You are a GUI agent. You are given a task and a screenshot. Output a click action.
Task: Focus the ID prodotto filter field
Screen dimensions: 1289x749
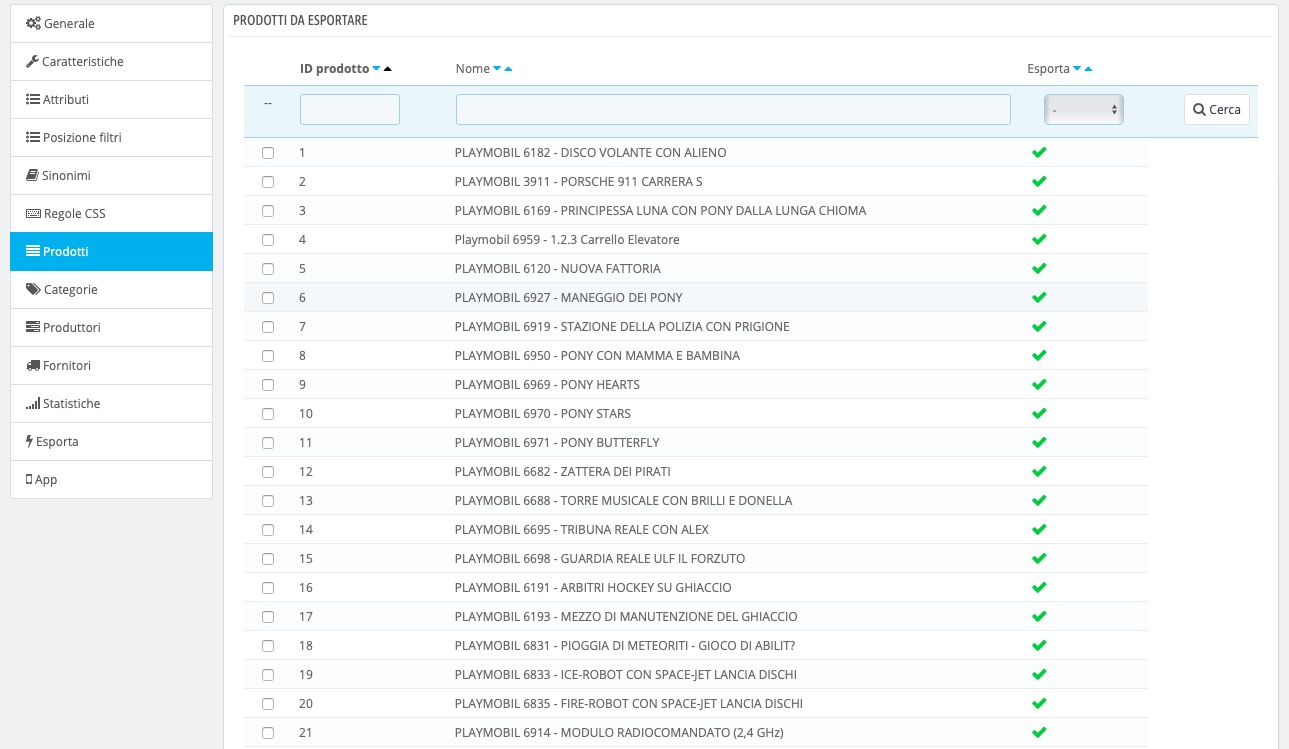click(x=350, y=110)
